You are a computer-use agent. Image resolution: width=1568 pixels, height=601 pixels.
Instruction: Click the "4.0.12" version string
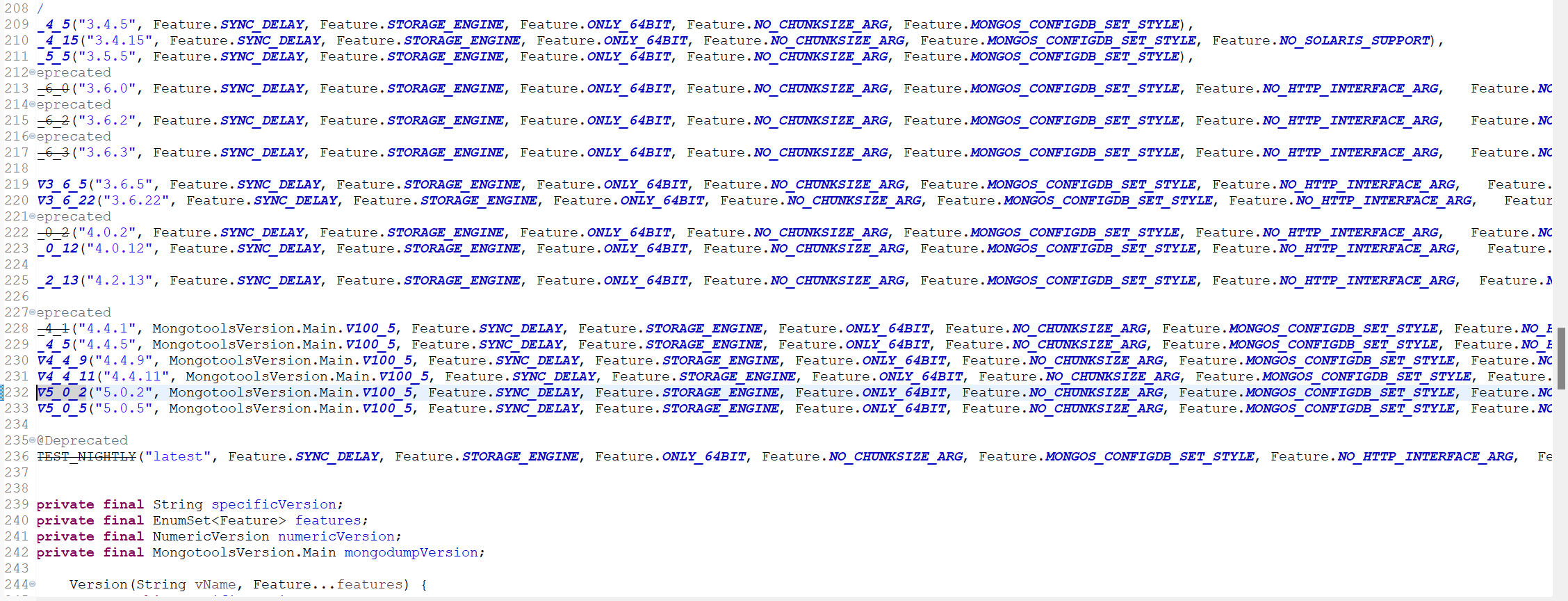pyautogui.click(x=120, y=248)
